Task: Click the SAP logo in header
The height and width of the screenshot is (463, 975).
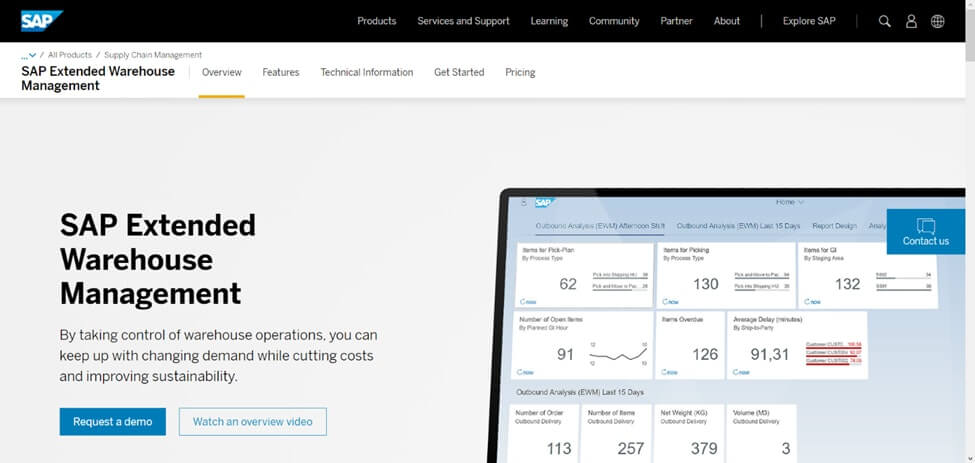Action: point(42,21)
